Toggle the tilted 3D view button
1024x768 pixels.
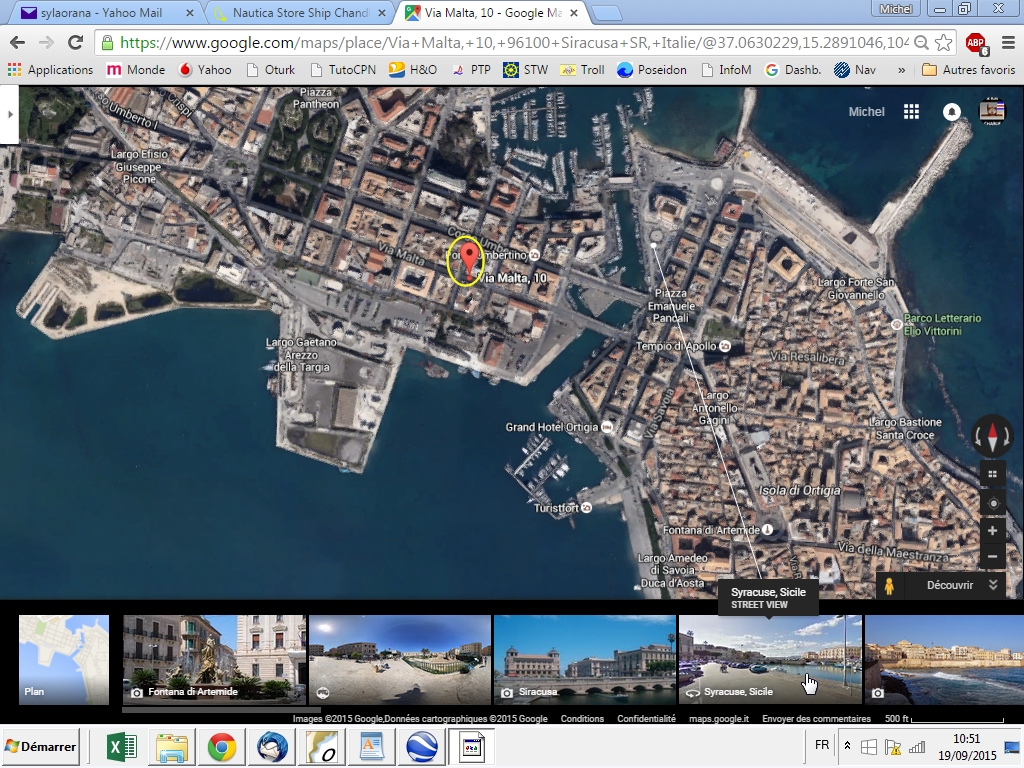(993, 475)
